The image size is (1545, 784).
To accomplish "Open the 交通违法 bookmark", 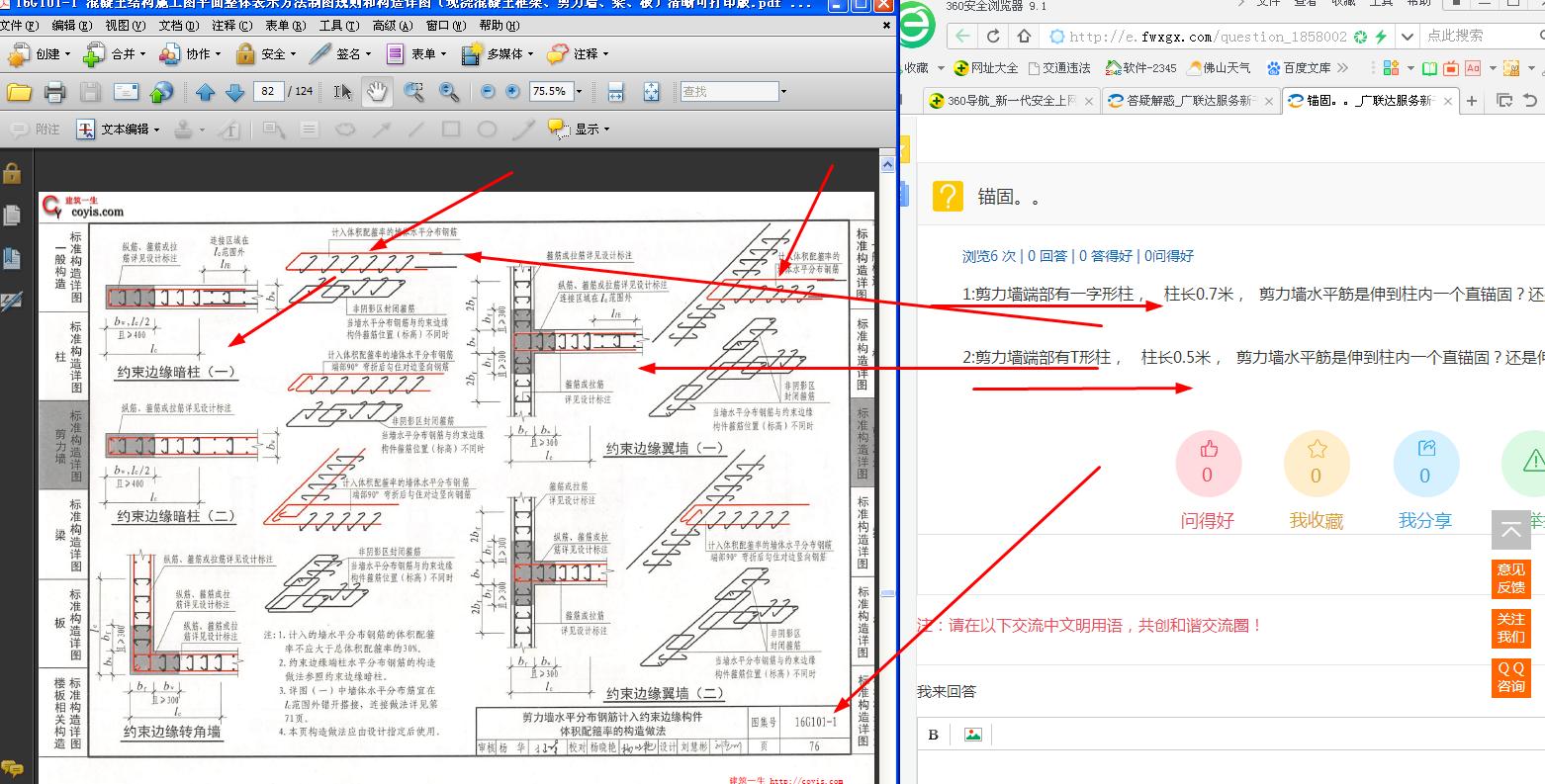I will [x=1059, y=68].
